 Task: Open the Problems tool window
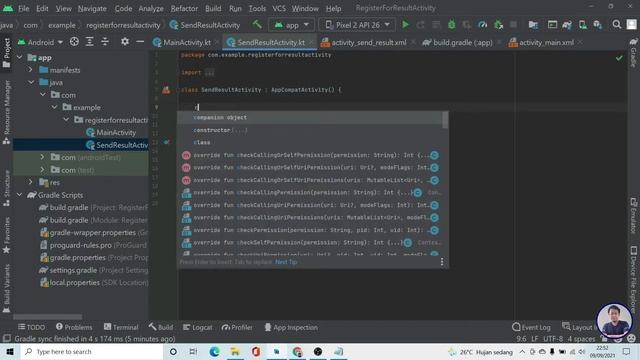pos(74,327)
